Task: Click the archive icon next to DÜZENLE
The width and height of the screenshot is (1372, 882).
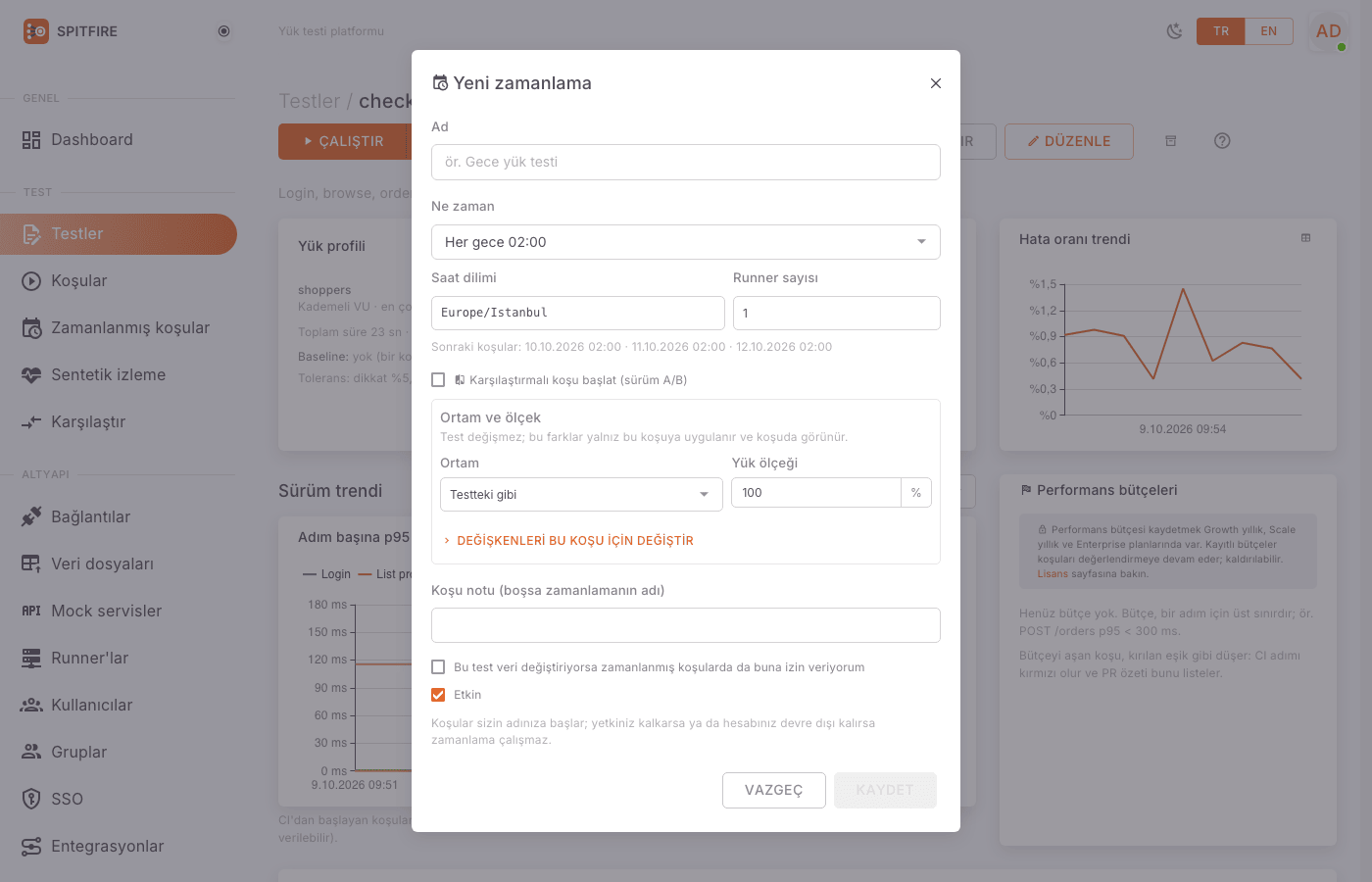Action: (1170, 141)
